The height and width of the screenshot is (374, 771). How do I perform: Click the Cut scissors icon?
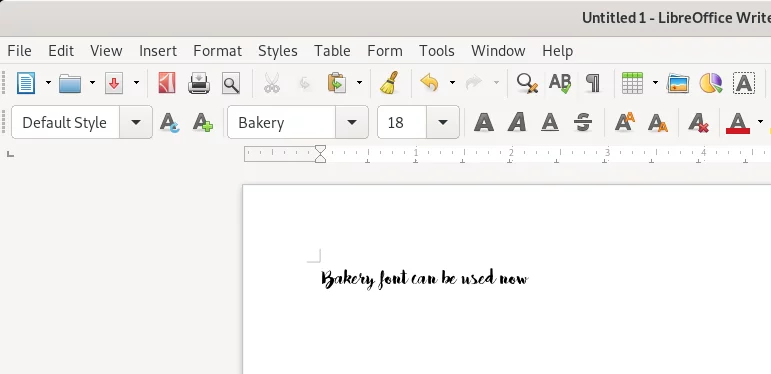pos(271,83)
